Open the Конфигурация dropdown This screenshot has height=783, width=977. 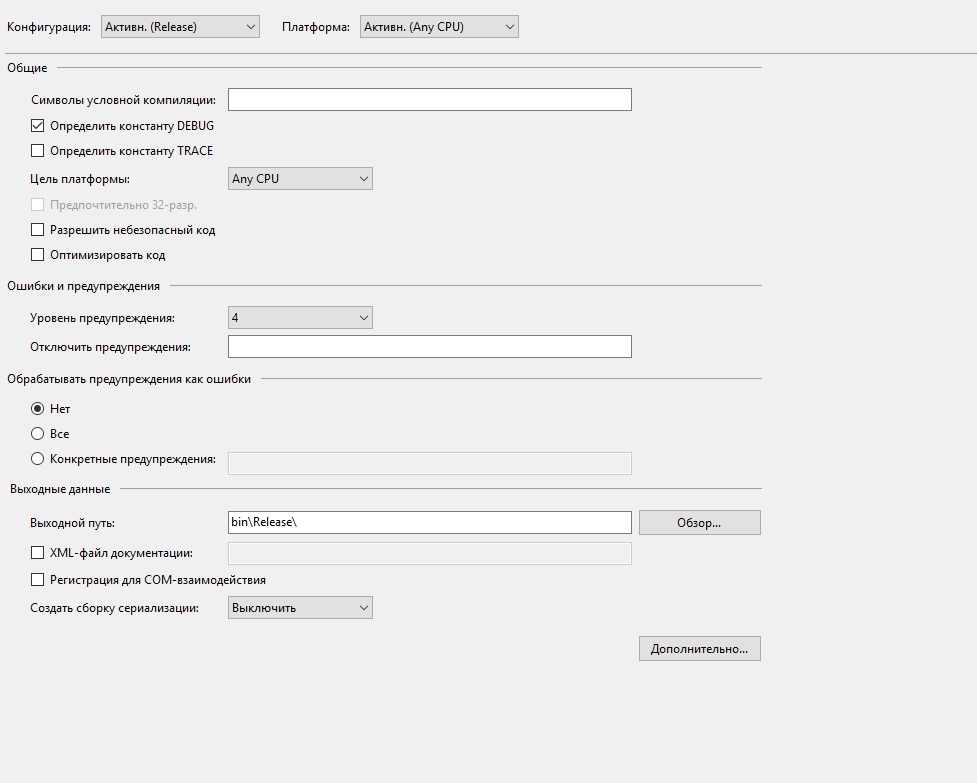click(x=180, y=27)
